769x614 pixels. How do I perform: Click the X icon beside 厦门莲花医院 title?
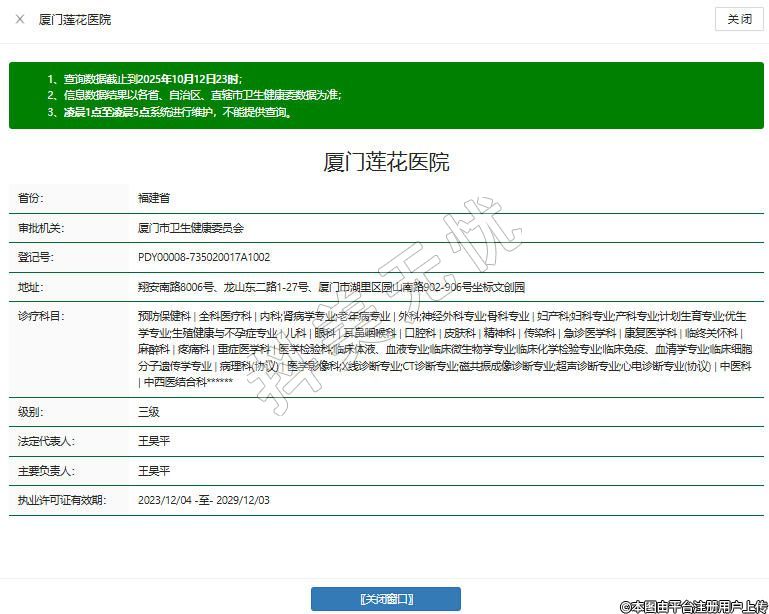click(x=20, y=20)
